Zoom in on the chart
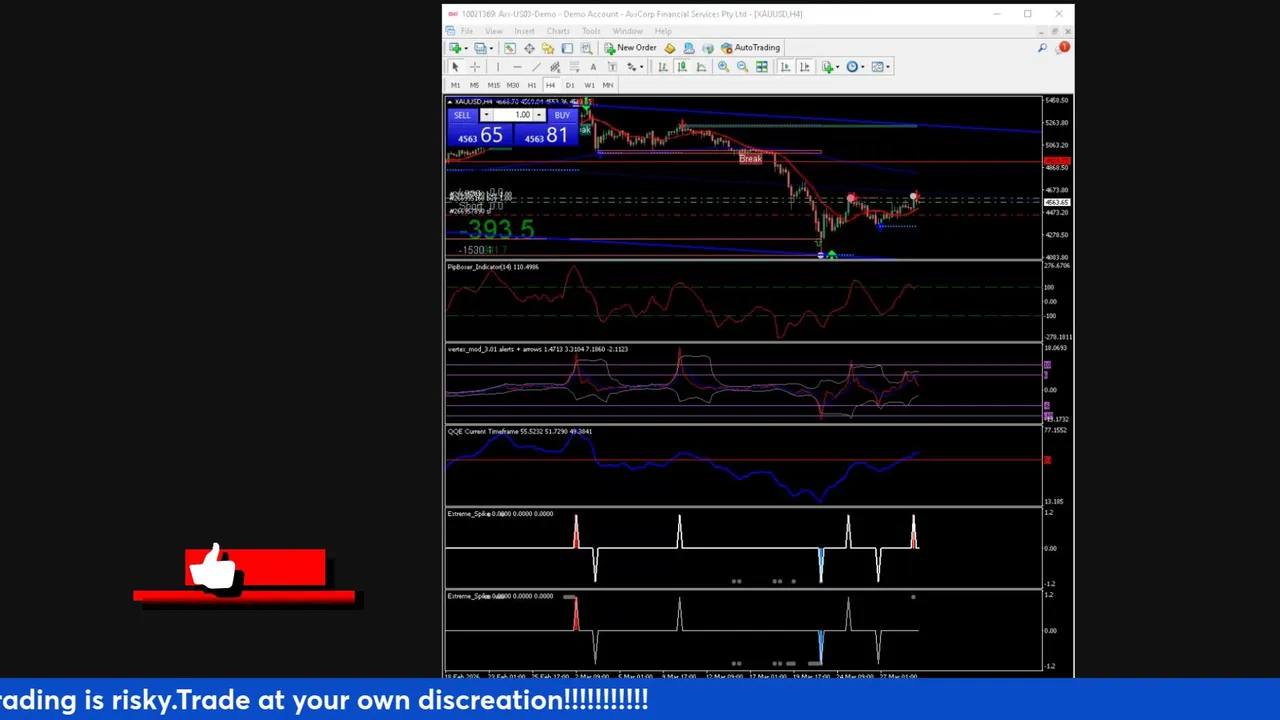Screen dimensions: 1280x720 (x=723, y=67)
